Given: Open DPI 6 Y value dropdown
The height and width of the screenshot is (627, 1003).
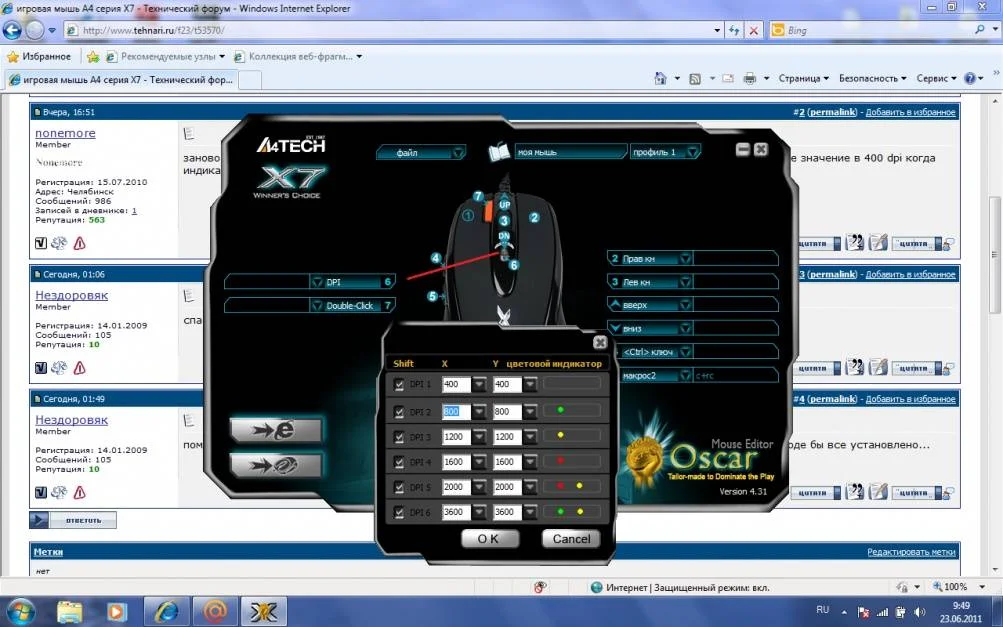Looking at the screenshot, I should point(530,512).
